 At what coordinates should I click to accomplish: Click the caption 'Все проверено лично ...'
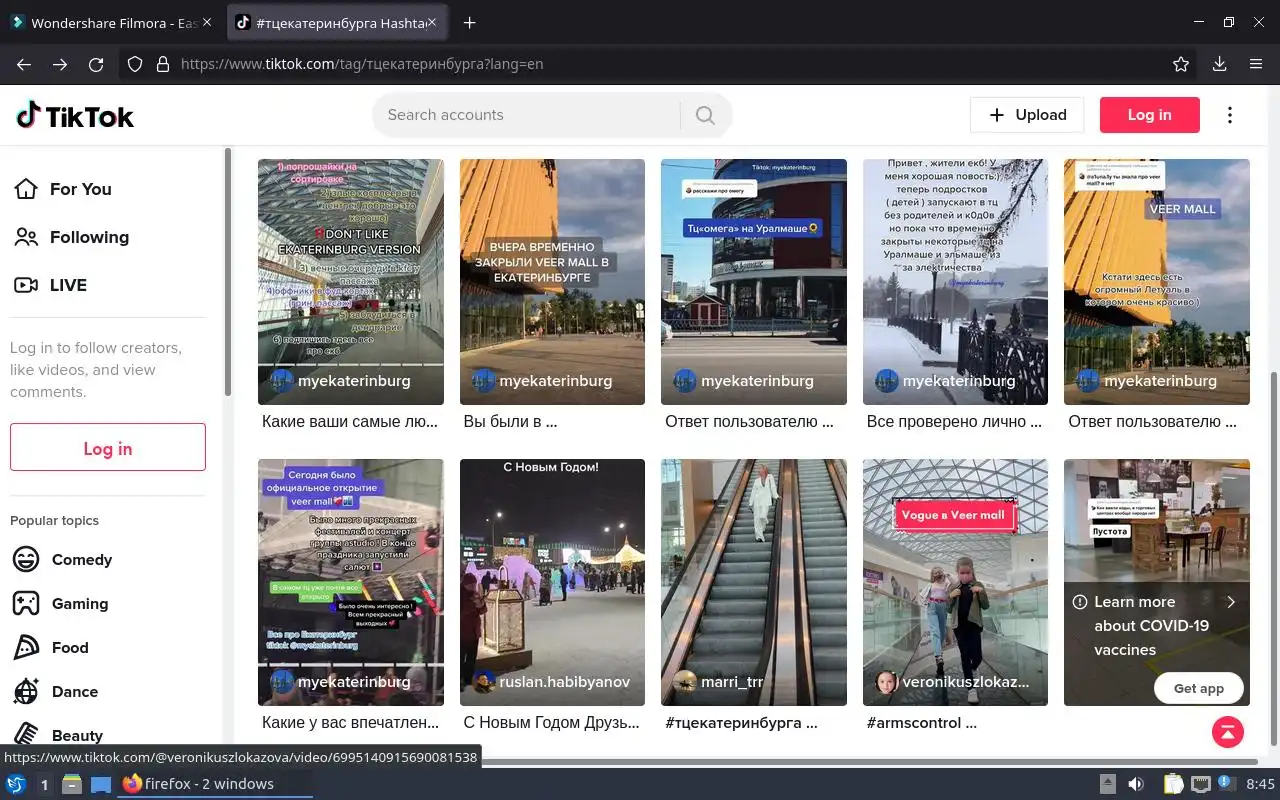point(954,422)
